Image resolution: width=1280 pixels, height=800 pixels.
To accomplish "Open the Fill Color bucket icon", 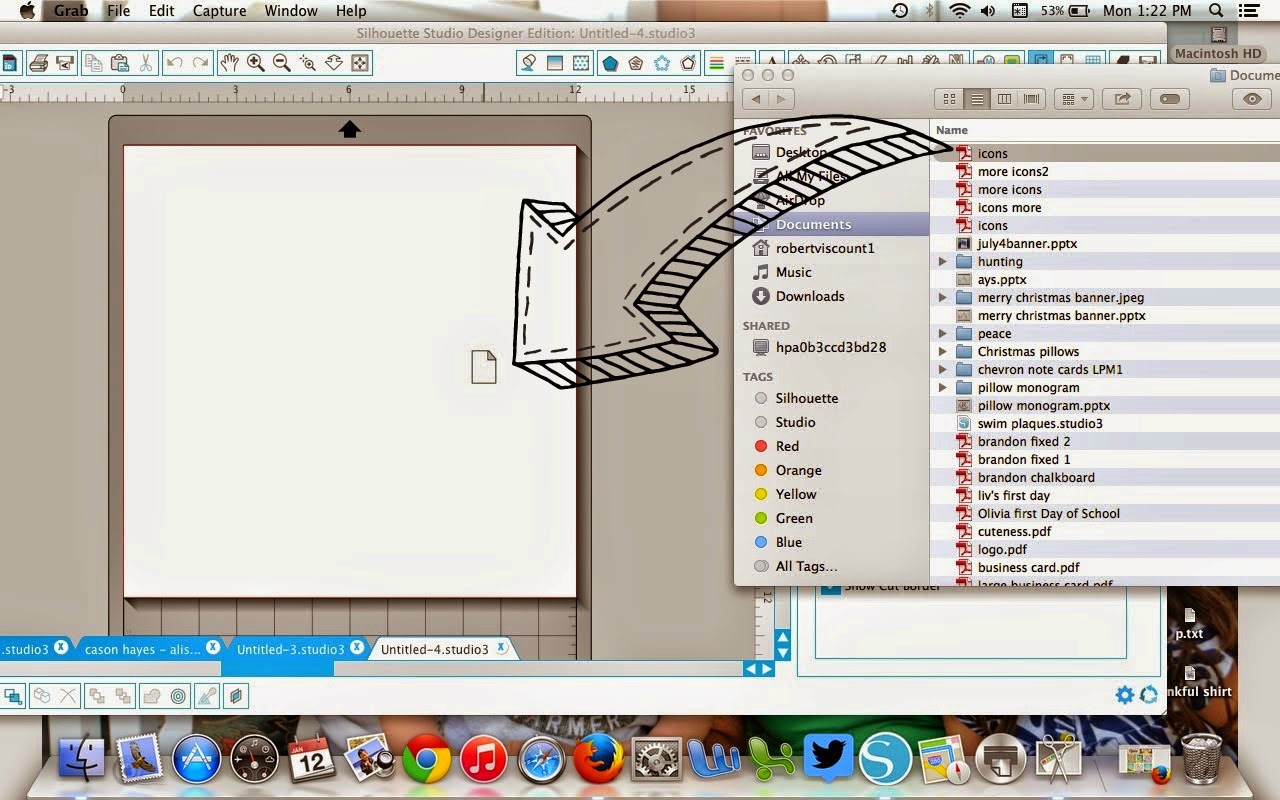I will (529, 63).
